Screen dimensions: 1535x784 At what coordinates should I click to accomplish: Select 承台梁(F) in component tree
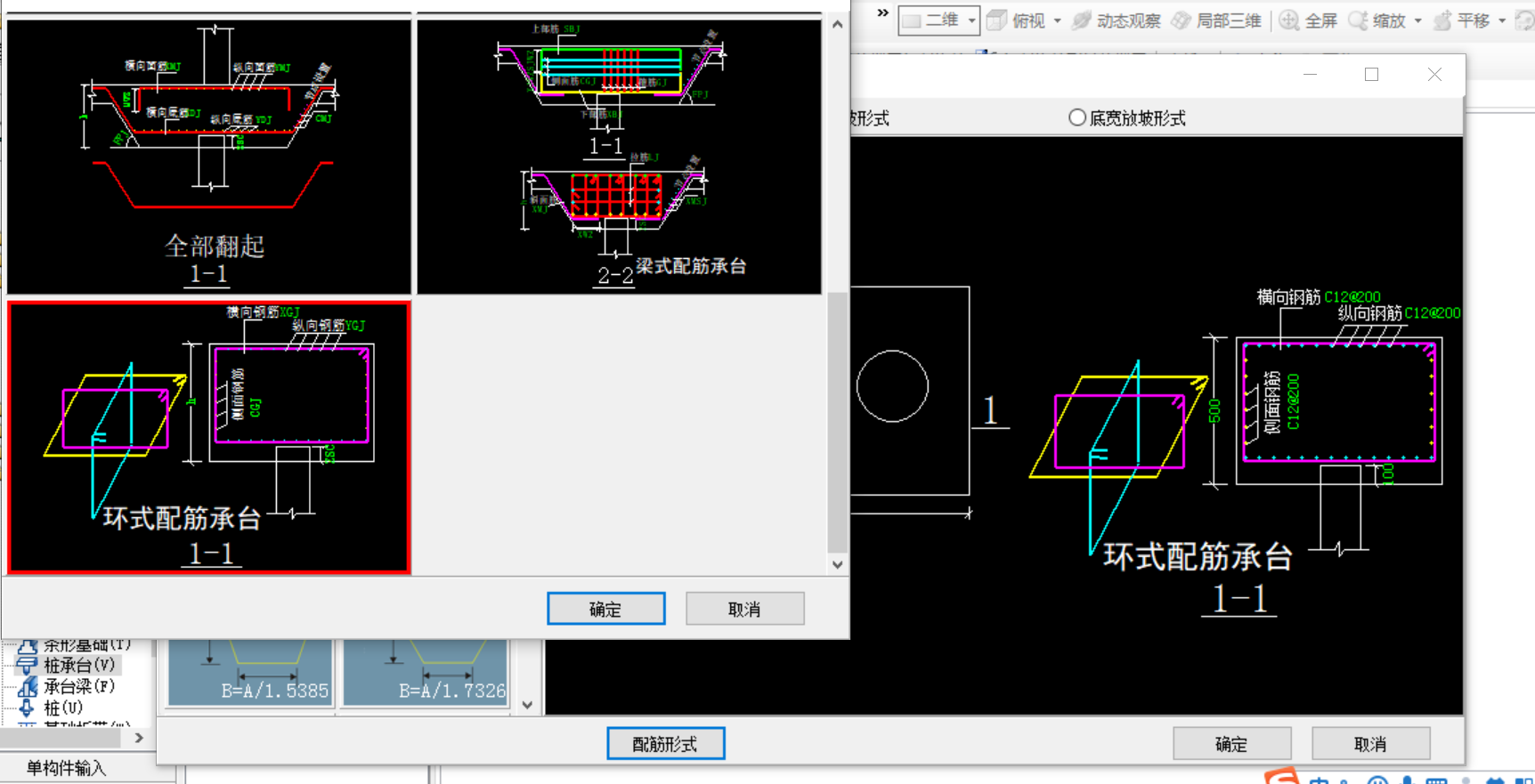pos(79,686)
